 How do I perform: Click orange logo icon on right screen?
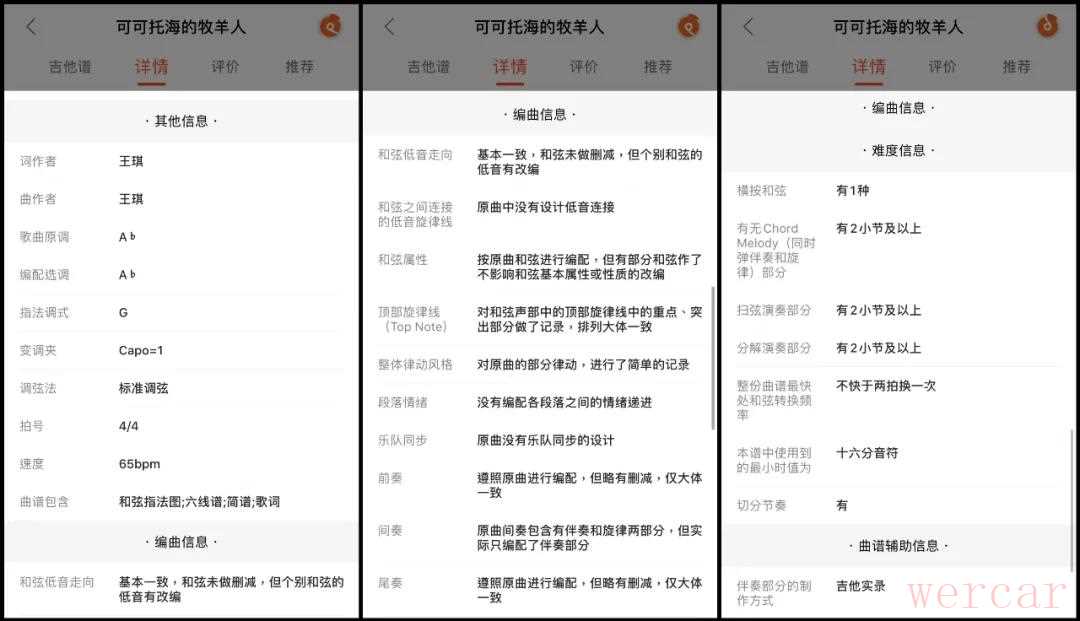tap(1047, 26)
